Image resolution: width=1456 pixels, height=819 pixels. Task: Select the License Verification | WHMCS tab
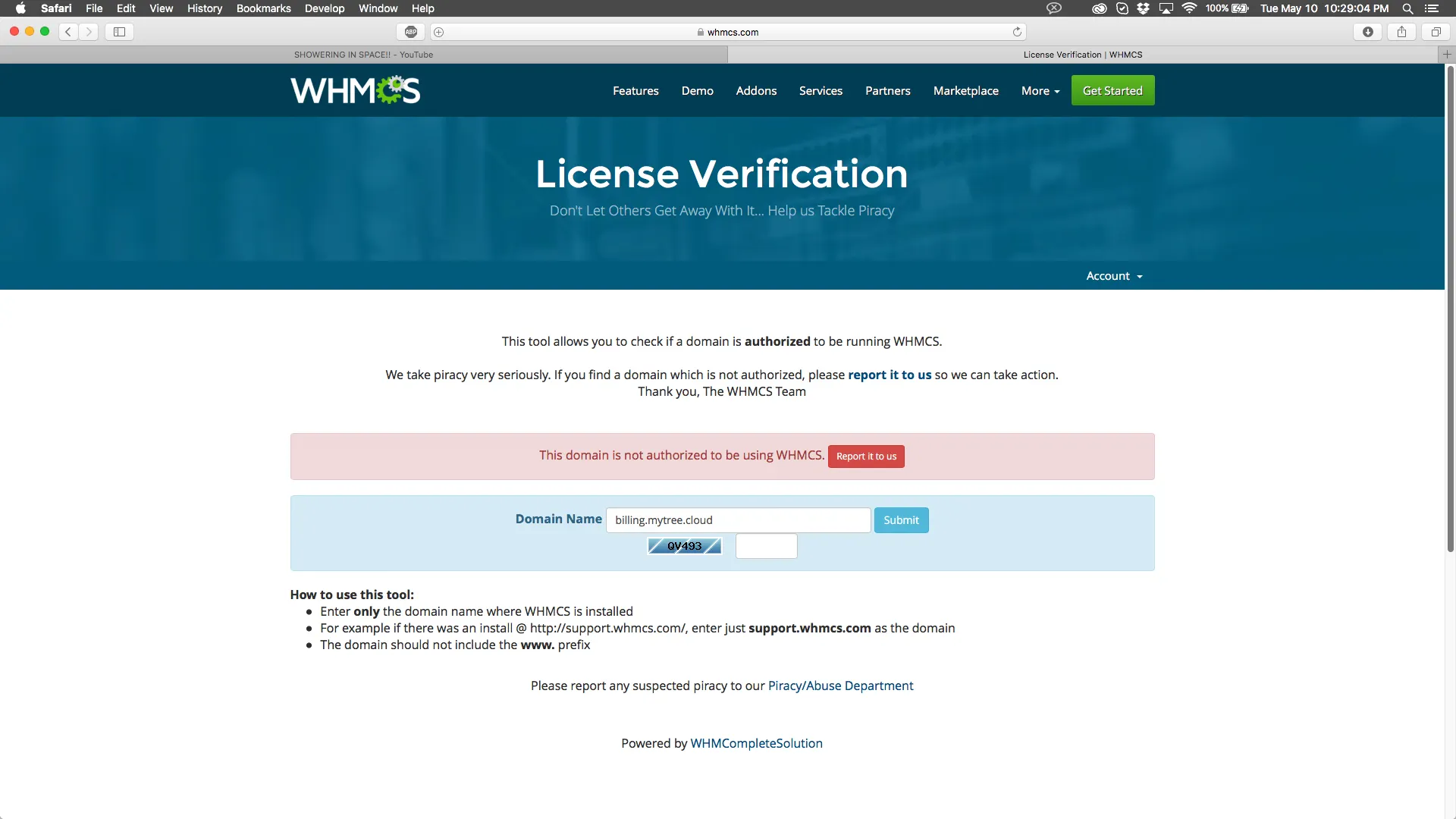pos(1083,55)
